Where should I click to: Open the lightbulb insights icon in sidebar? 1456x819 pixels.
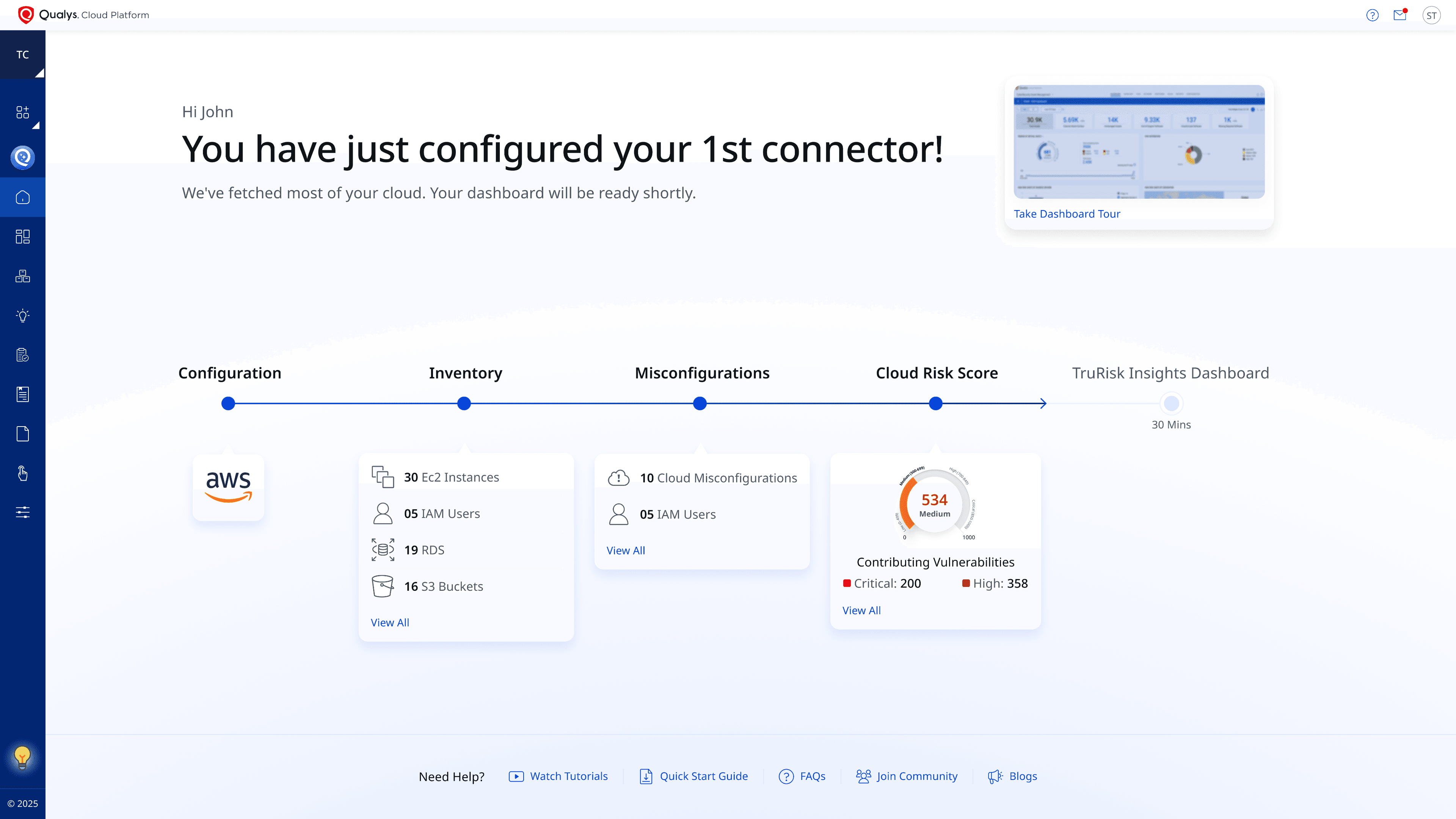pyautogui.click(x=23, y=315)
